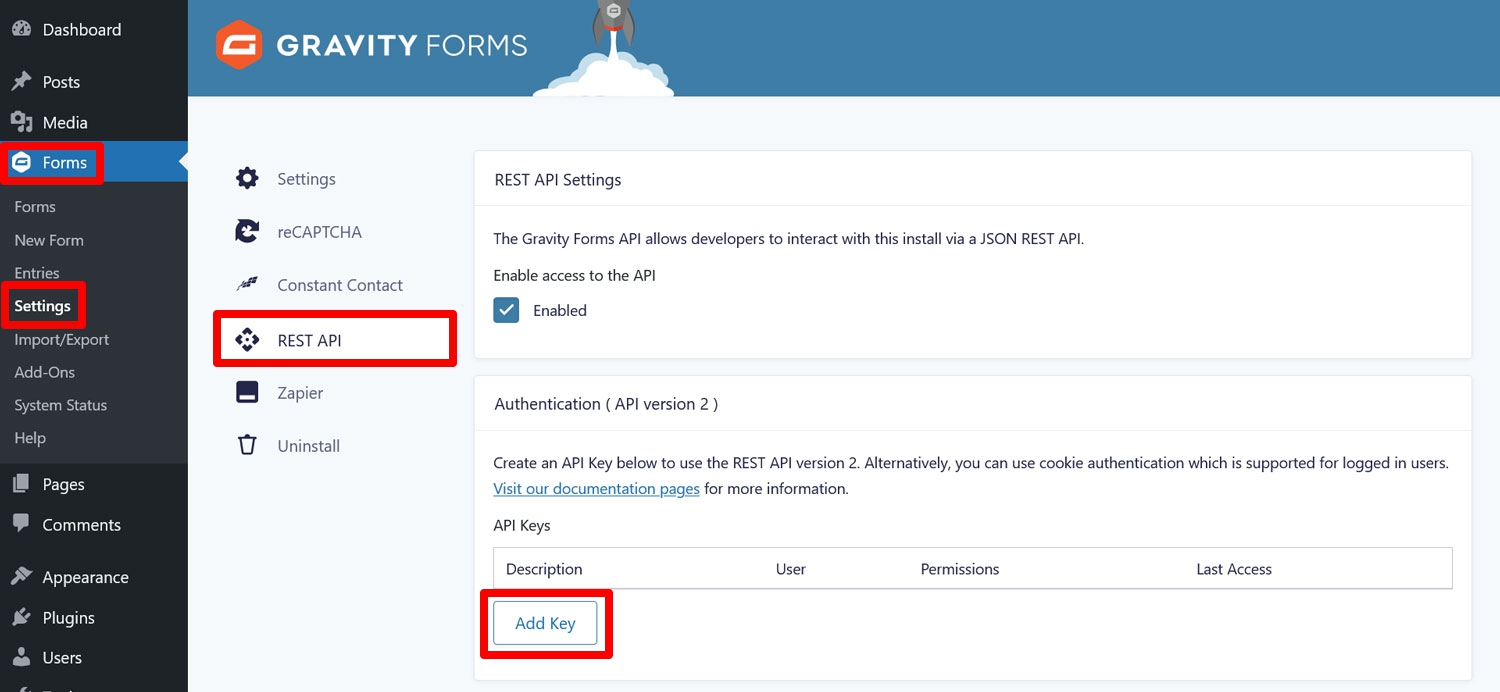Go to the Plugins menu

tap(68, 618)
